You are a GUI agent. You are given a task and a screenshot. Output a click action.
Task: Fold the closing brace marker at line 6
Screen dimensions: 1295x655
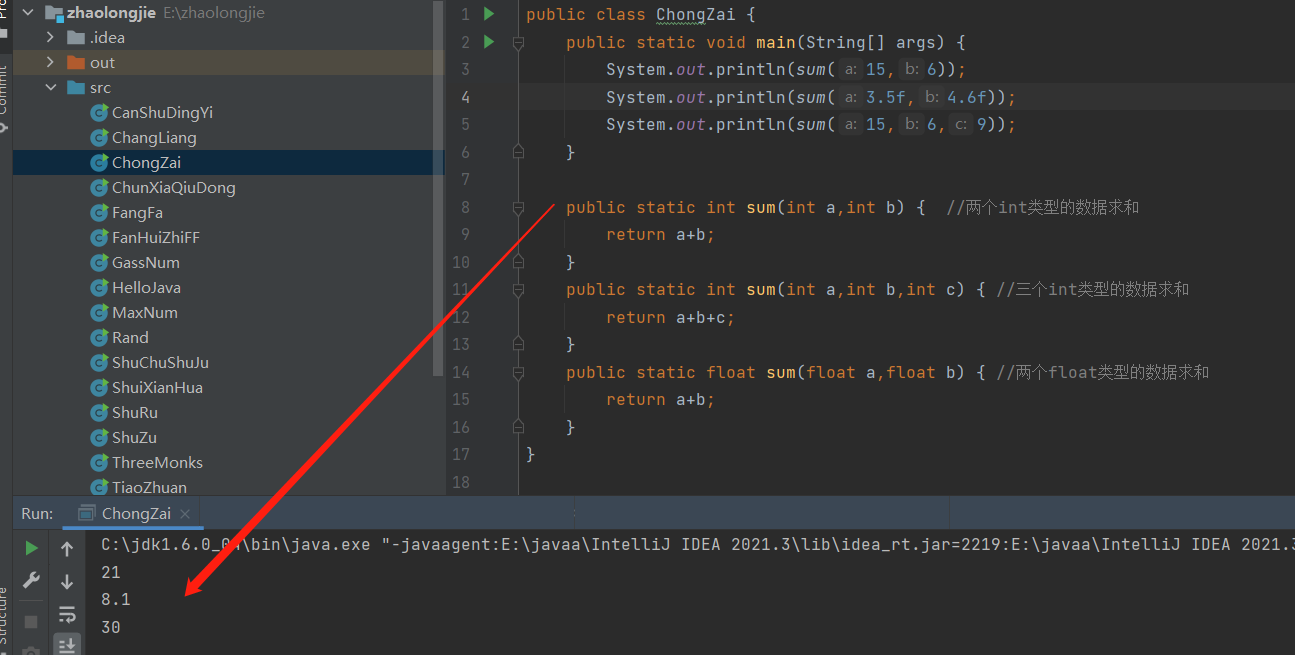(x=518, y=152)
